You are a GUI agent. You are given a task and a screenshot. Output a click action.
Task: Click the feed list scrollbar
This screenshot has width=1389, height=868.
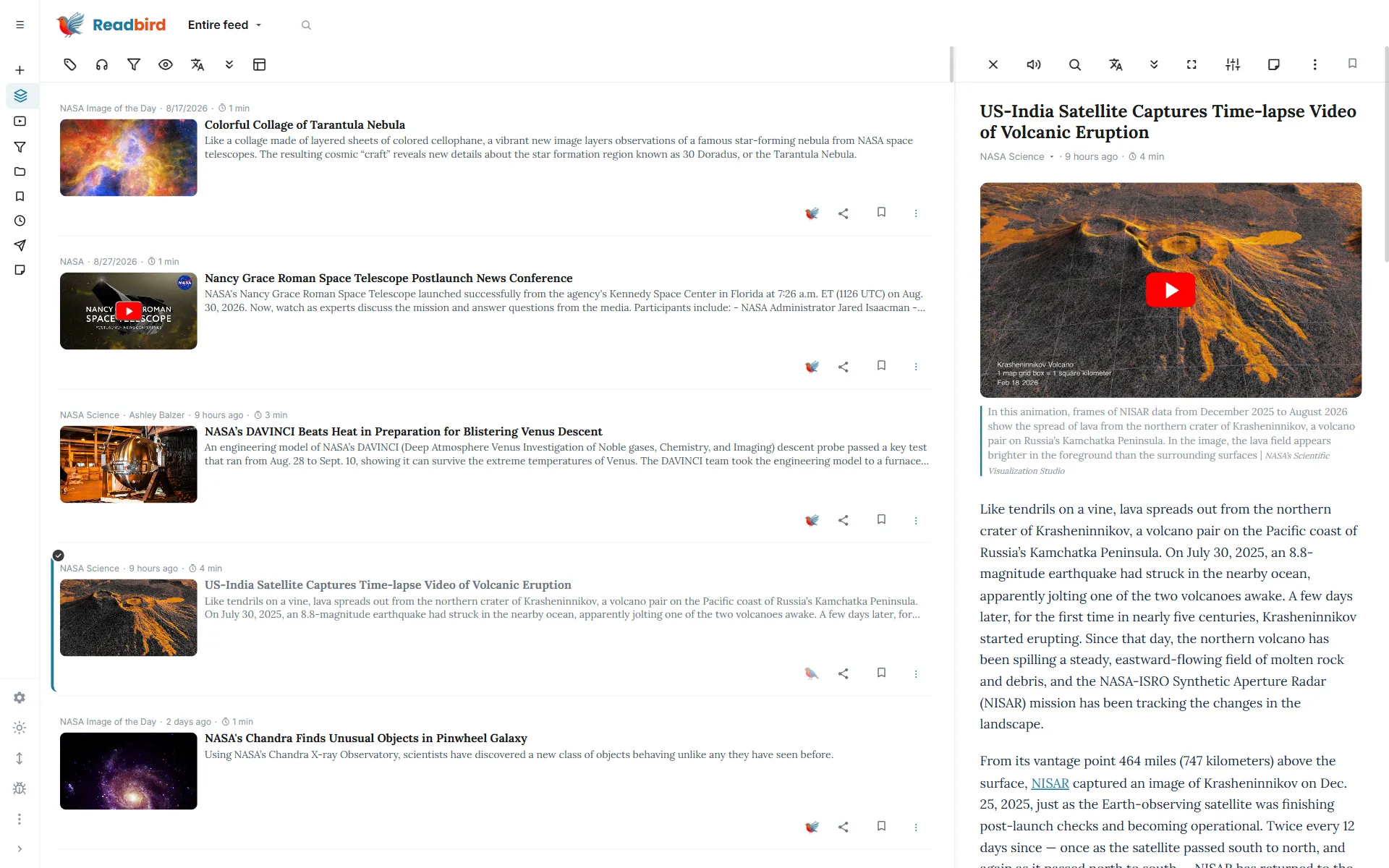(952, 64)
